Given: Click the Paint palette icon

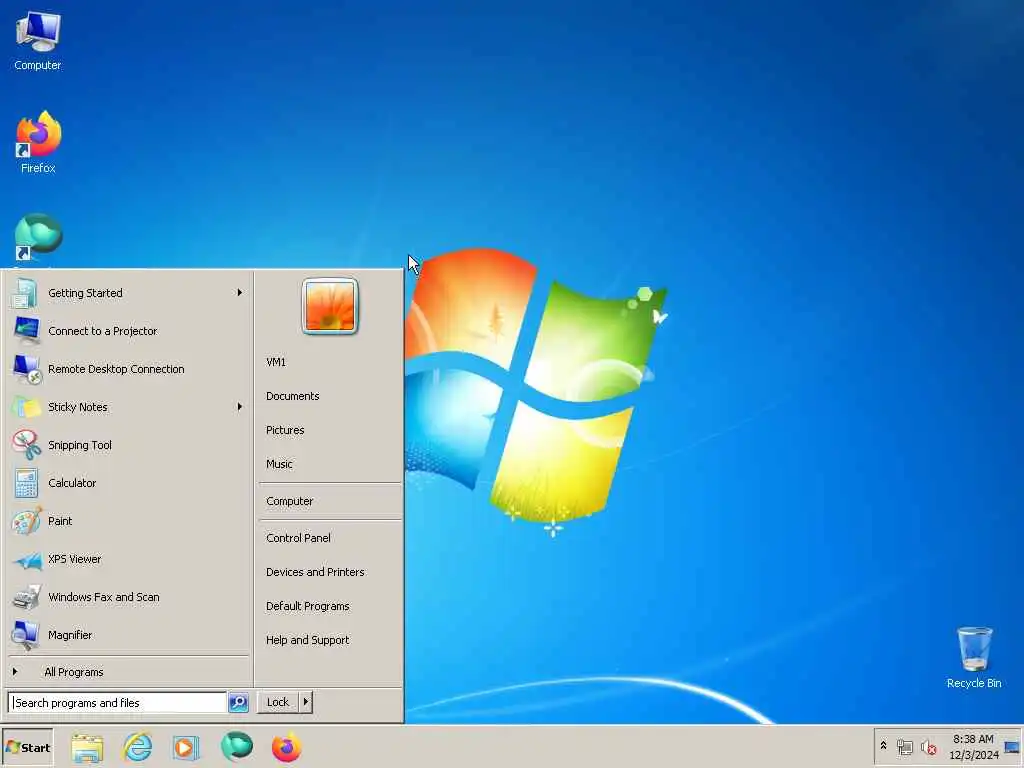Looking at the screenshot, I should point(26,521).
